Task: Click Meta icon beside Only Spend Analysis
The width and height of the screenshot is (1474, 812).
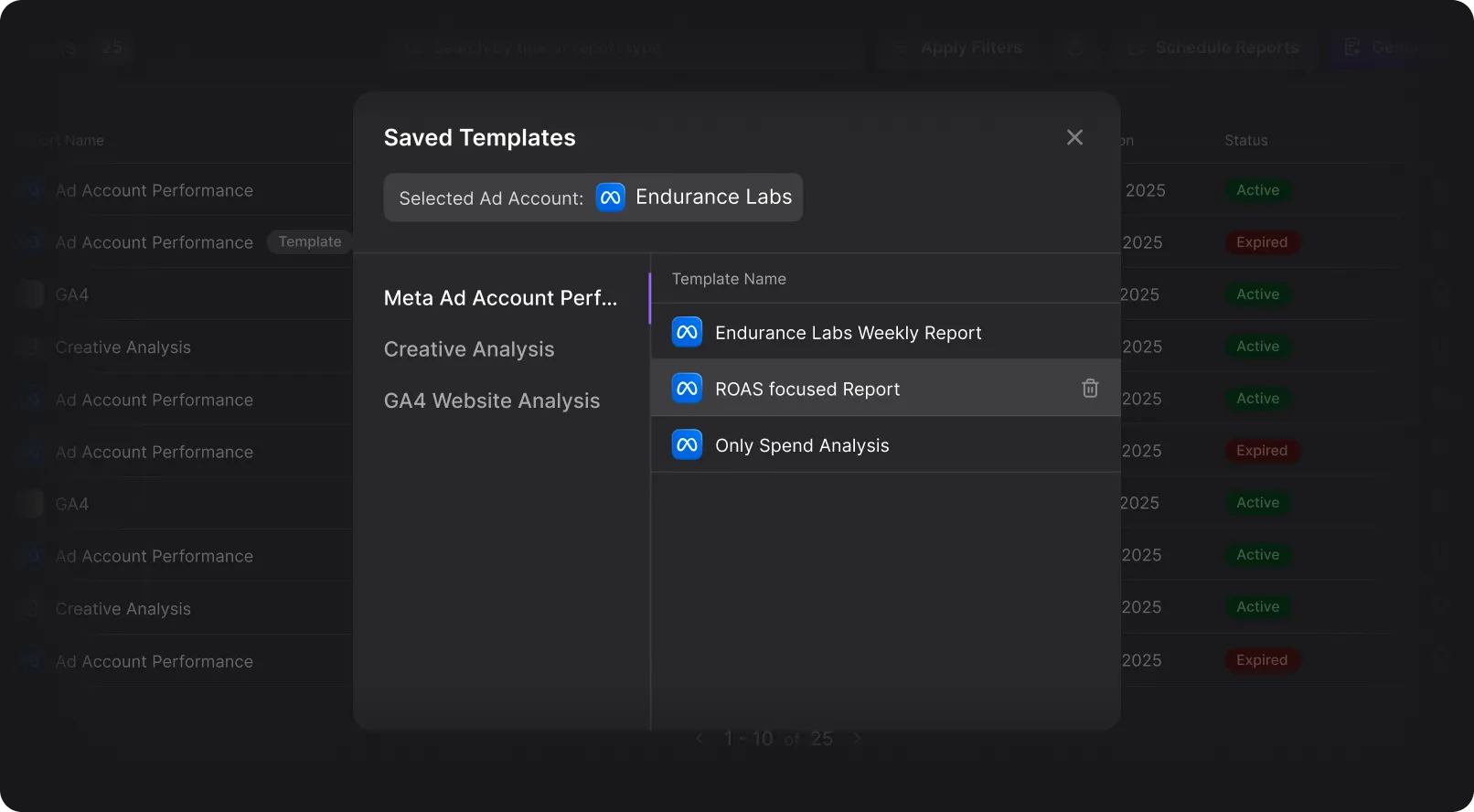Action: pos(687,445)
